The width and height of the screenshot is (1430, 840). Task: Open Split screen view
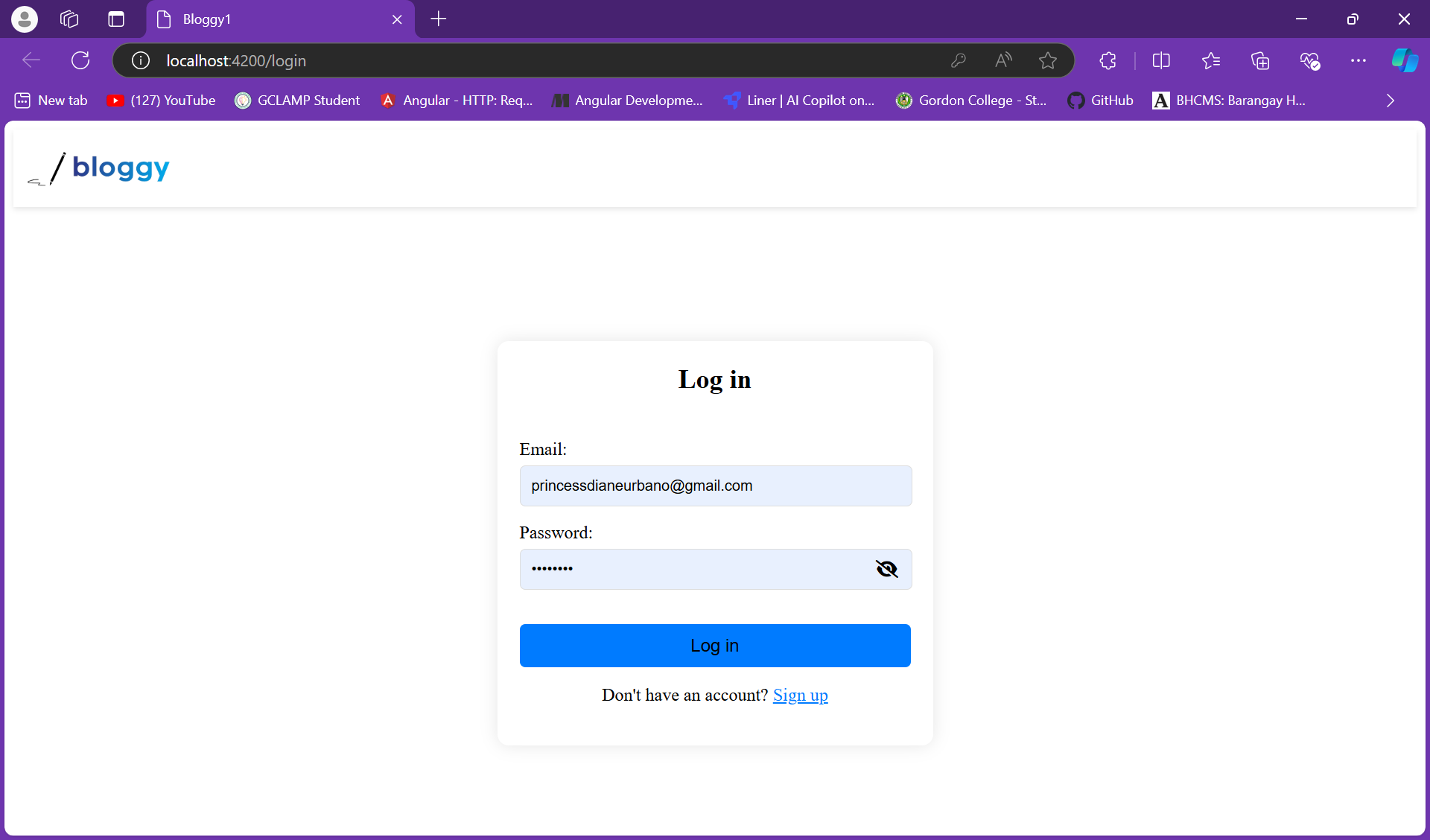1161,60
